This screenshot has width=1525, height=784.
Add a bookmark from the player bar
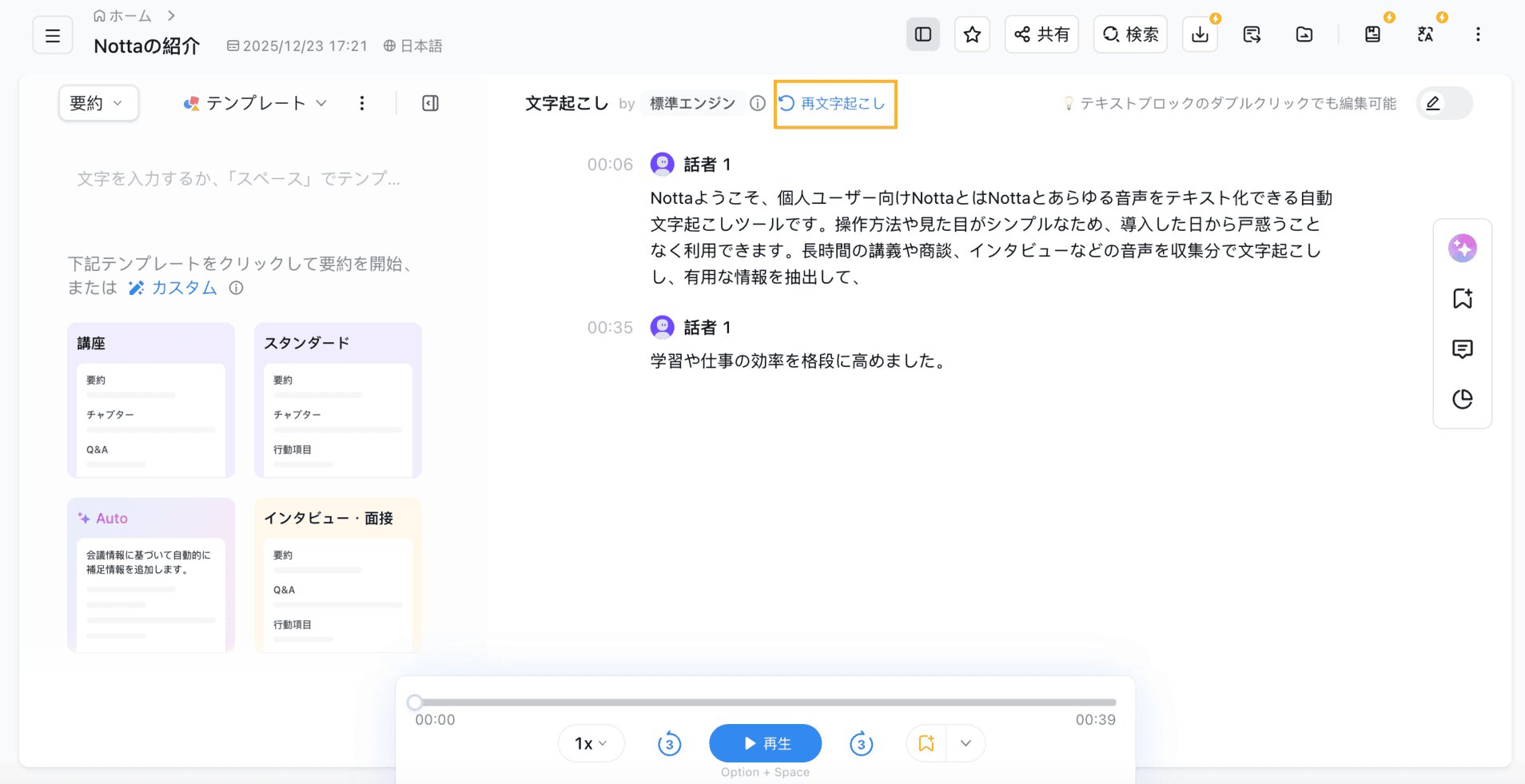(926, 744)
